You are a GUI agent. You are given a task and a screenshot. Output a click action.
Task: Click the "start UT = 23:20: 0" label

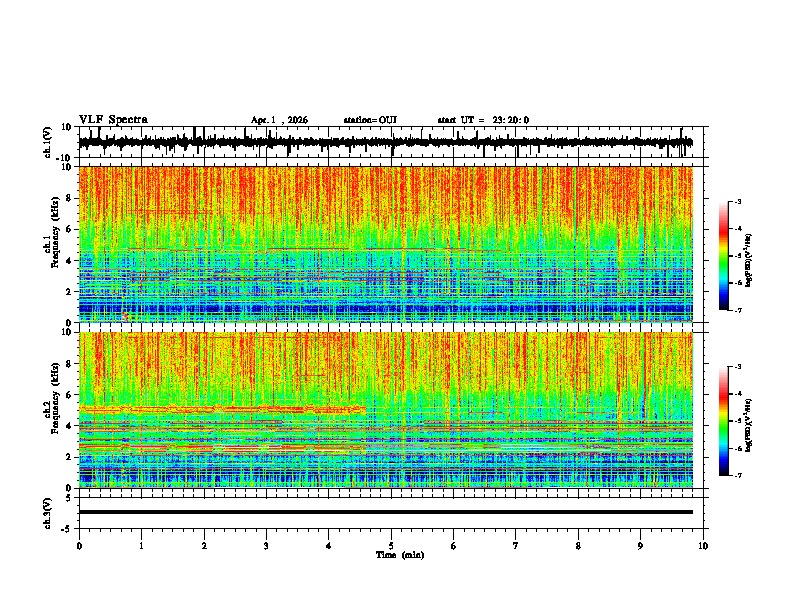click(483, 120)
